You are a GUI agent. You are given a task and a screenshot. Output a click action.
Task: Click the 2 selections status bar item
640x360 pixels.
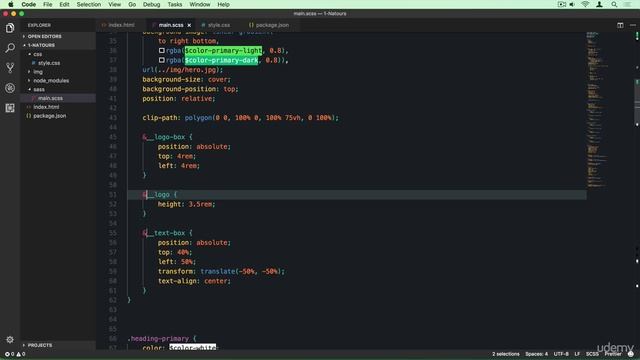point(506,354)
